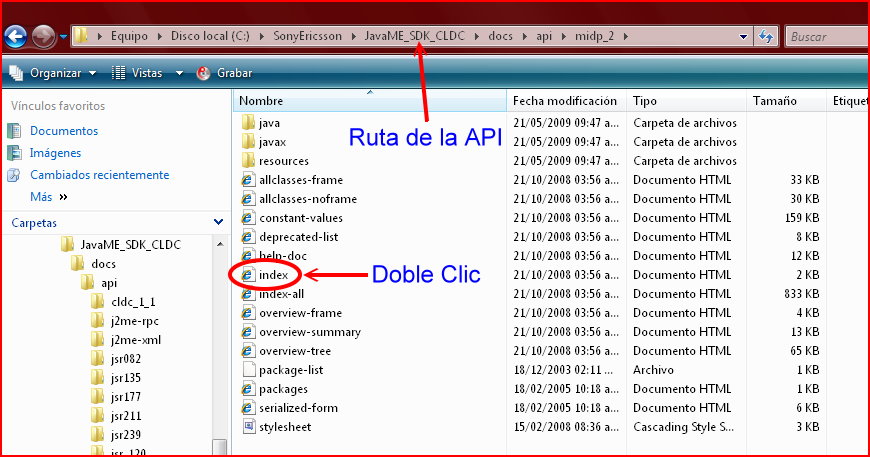Open Cambiados recientemente favorite link
This screenshot has height=457, width=870.
tap(99, 175)
